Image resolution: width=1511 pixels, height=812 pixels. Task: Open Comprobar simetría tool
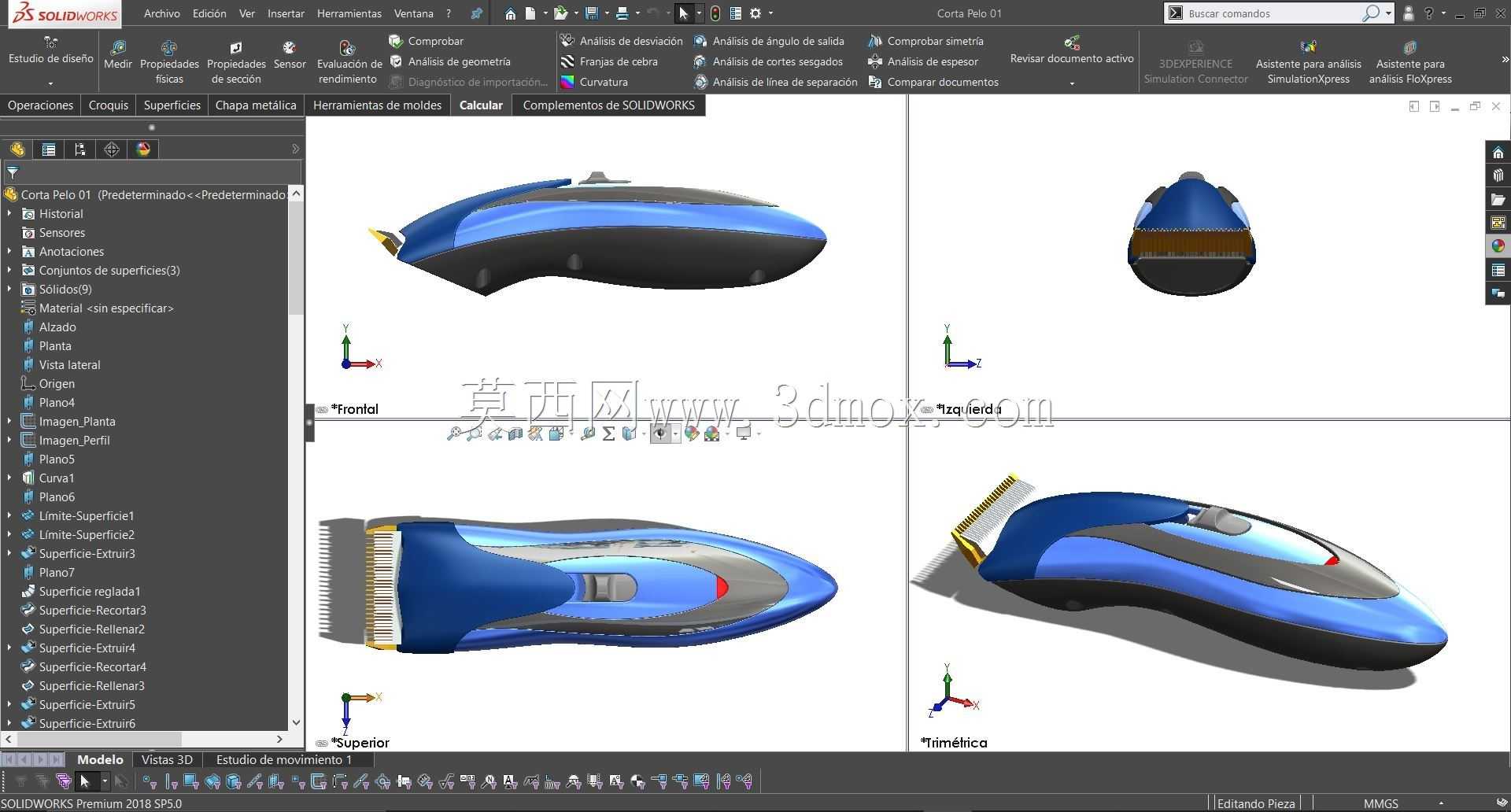(925, 41)
